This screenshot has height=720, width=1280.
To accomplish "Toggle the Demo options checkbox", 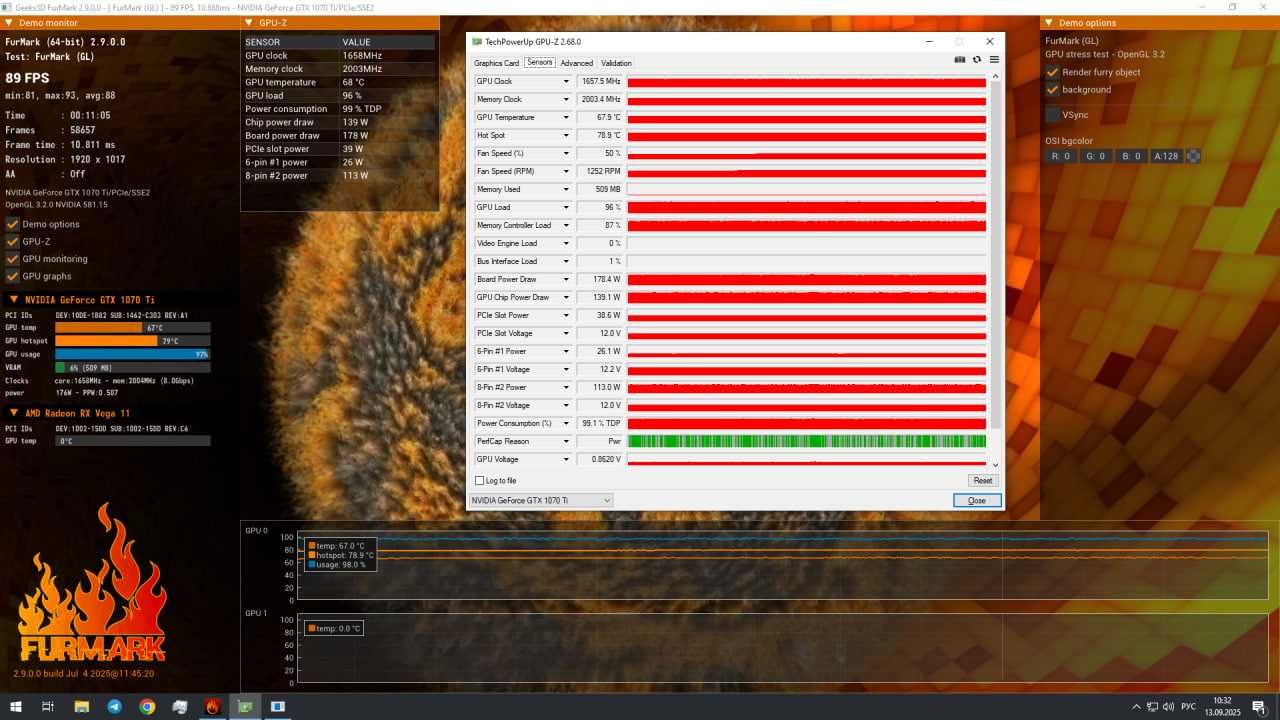I will 13,224.
